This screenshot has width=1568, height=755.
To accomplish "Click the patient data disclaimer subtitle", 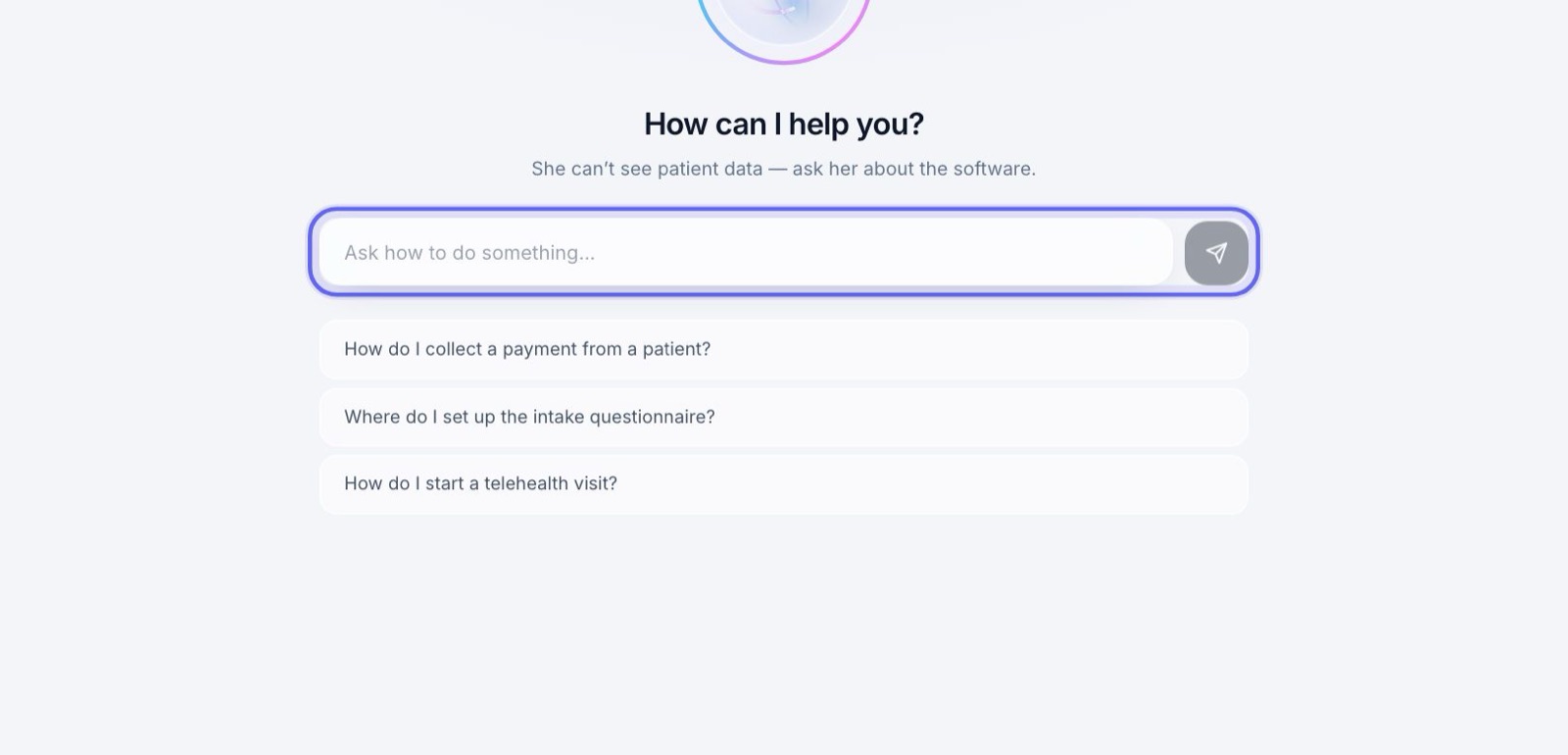I will [x=784, y=169].
